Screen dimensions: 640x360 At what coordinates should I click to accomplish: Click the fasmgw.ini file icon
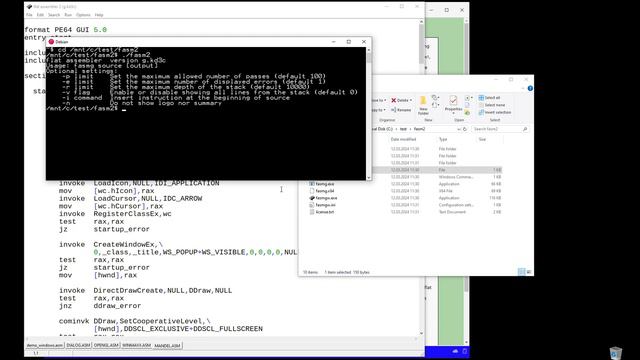coord(312,205)
